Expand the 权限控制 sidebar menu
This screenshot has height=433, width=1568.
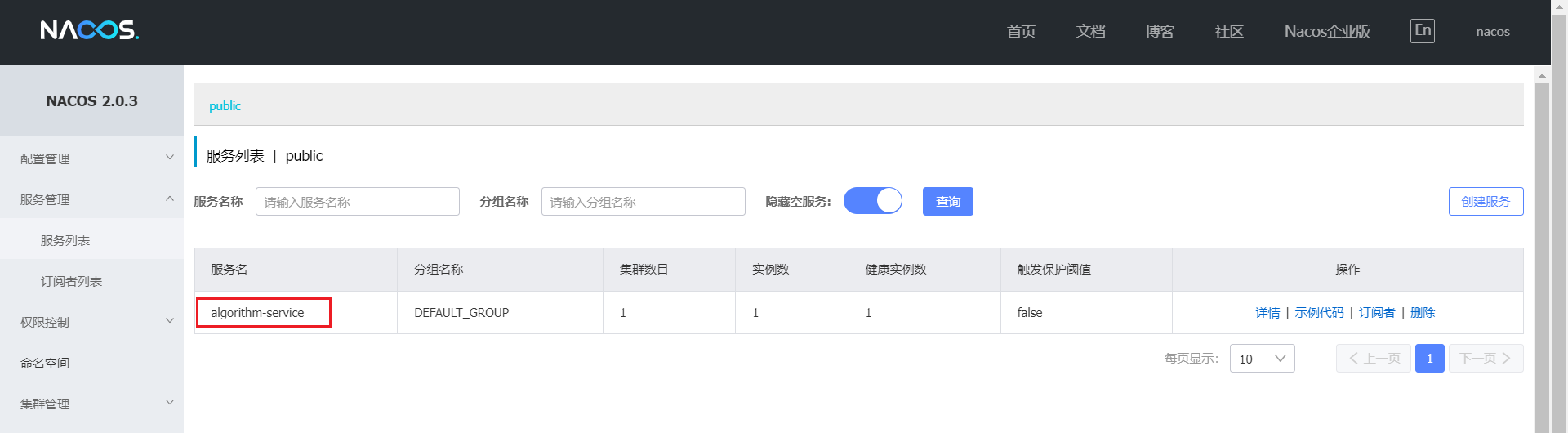(x=91, y=322)
